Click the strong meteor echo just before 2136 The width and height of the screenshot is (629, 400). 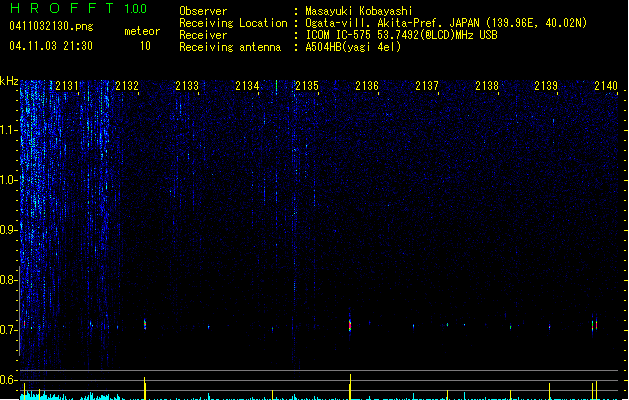pyautogui.click(x=350, y=325)
